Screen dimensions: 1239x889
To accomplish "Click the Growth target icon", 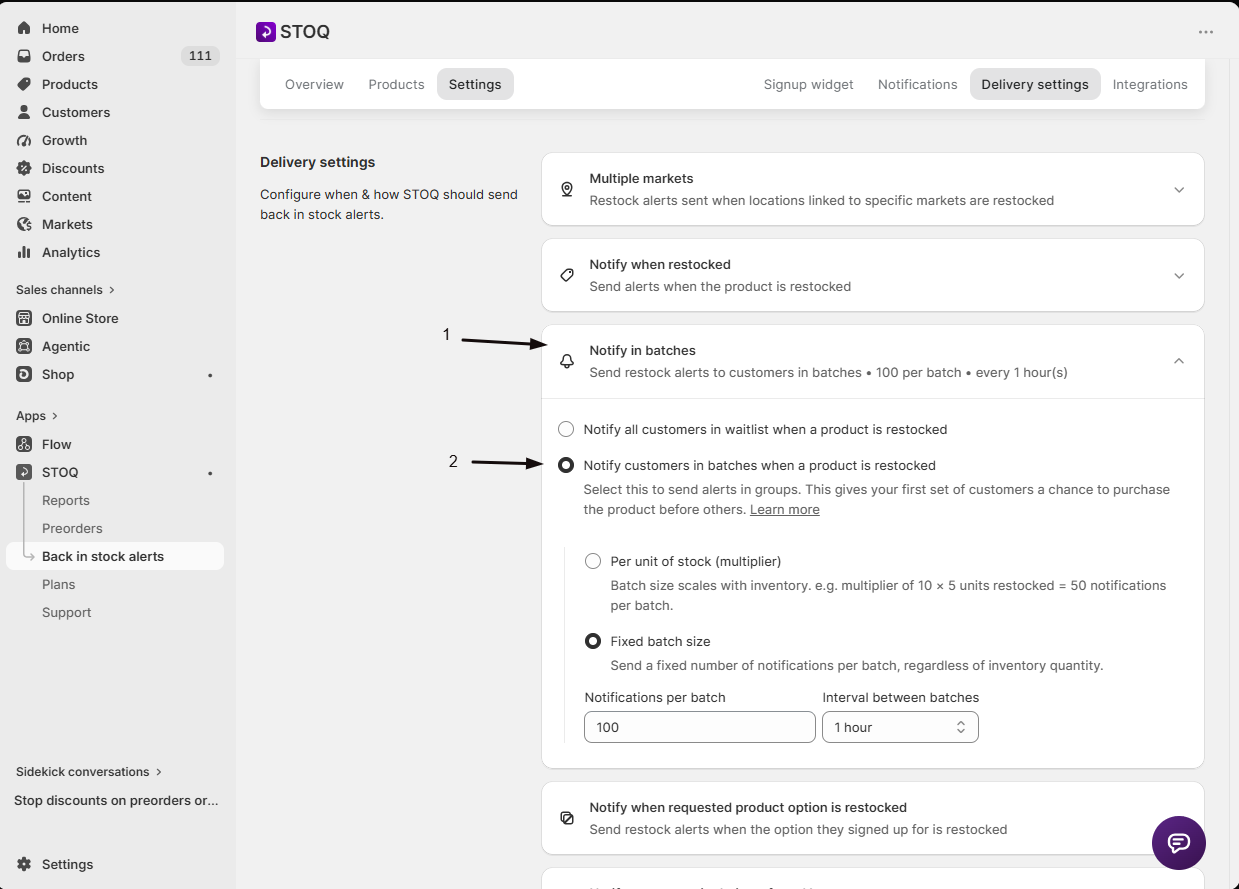I will [24, 140].
